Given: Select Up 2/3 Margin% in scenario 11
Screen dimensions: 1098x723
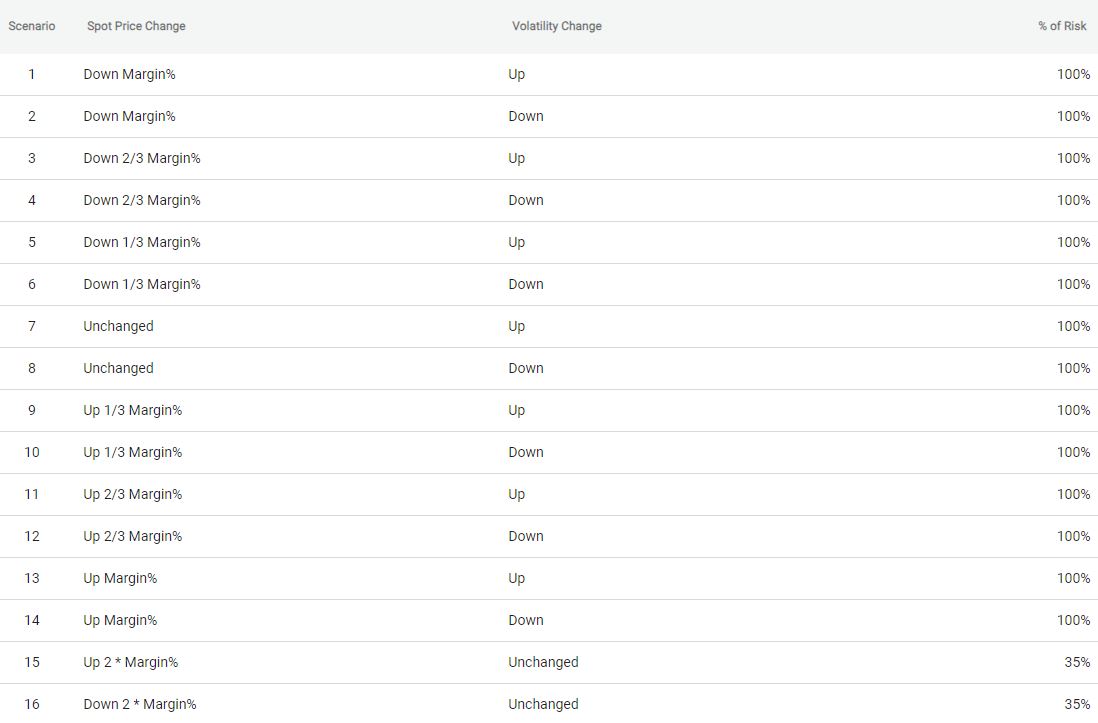Looking at the screenshot, I should click(x=132, y=495).
